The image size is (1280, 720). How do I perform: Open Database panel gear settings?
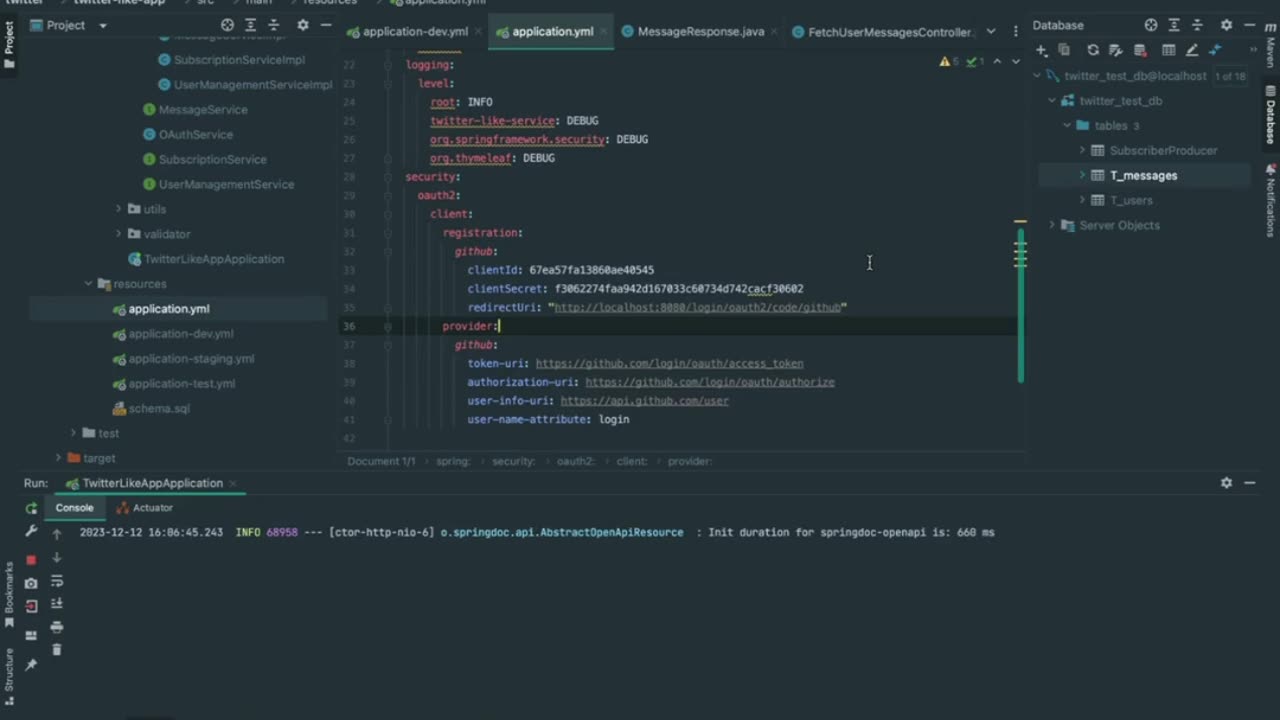click(1226, 25)
